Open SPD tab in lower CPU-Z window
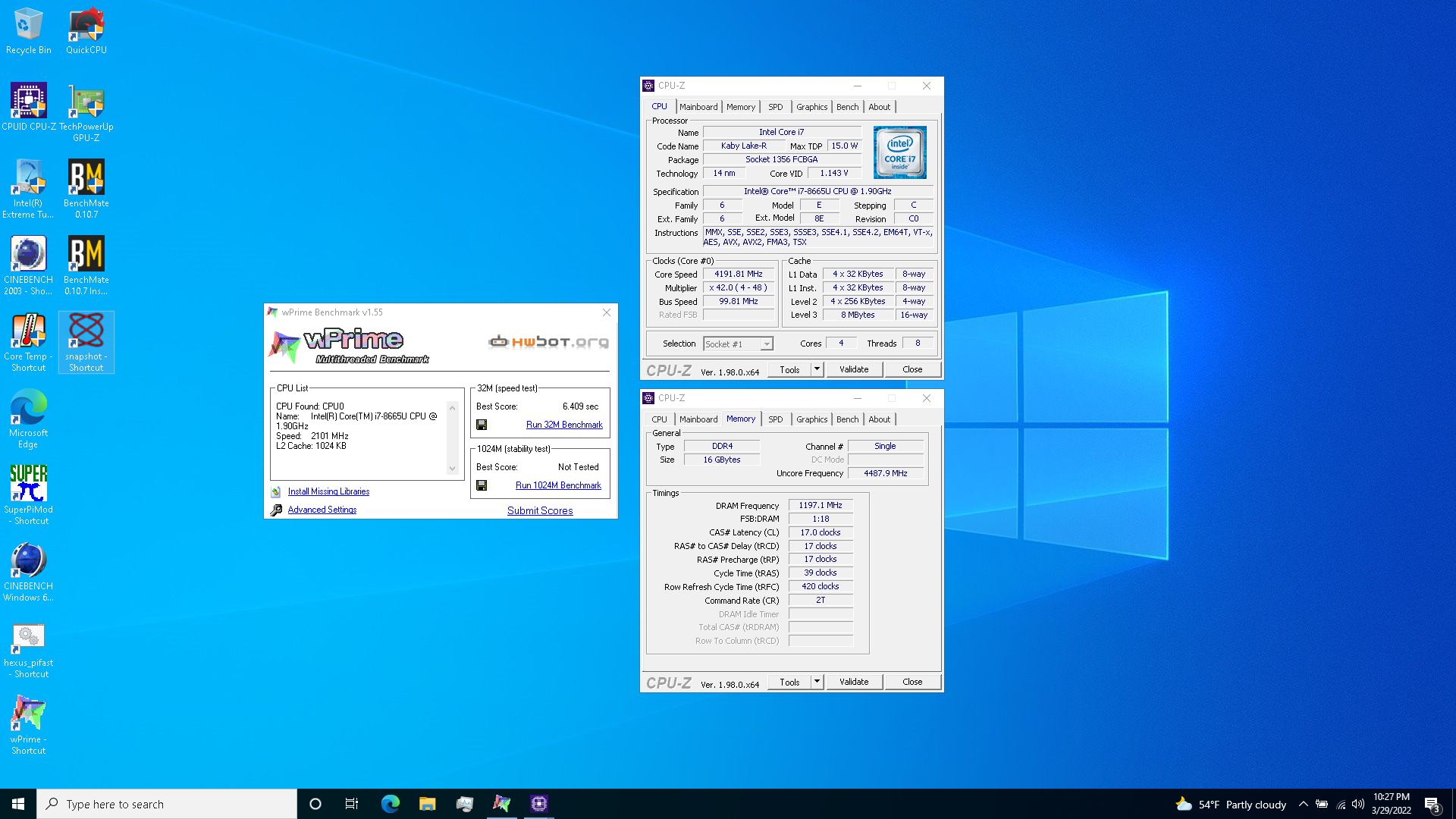Screen dimensions: 1456x819 pyautogui.click(x=775, y=419)
